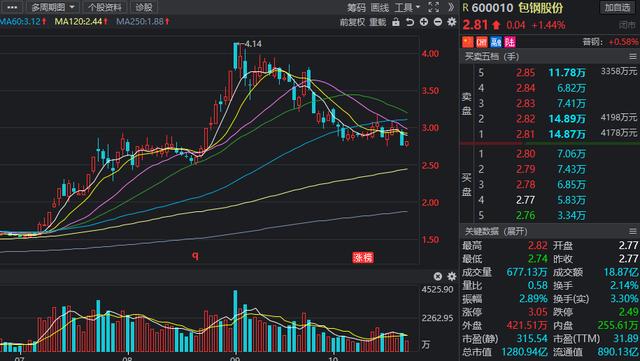Click the stock name 包钢股份
The height and width of the screenshot is (361, 640).
541,8
